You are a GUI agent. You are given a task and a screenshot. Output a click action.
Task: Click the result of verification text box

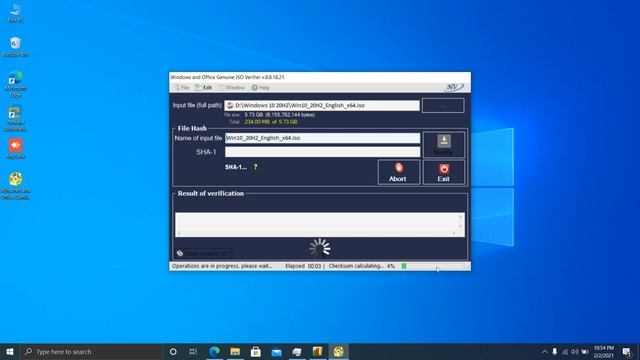point(320,224)
